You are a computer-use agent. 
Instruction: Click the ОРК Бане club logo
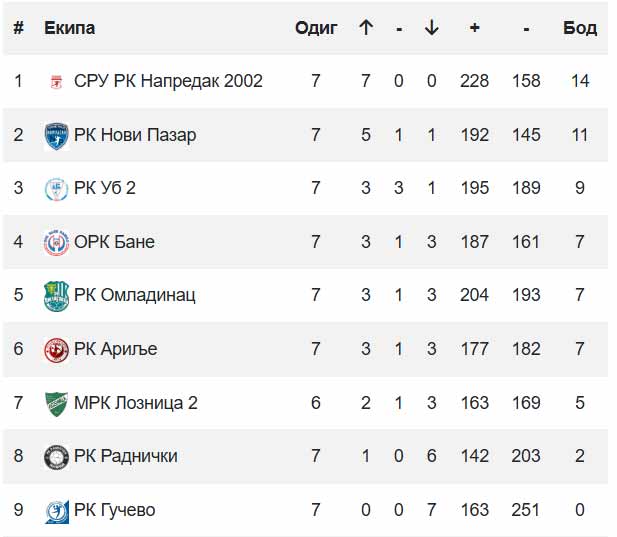pyautogui.click(x=56, y=242)
